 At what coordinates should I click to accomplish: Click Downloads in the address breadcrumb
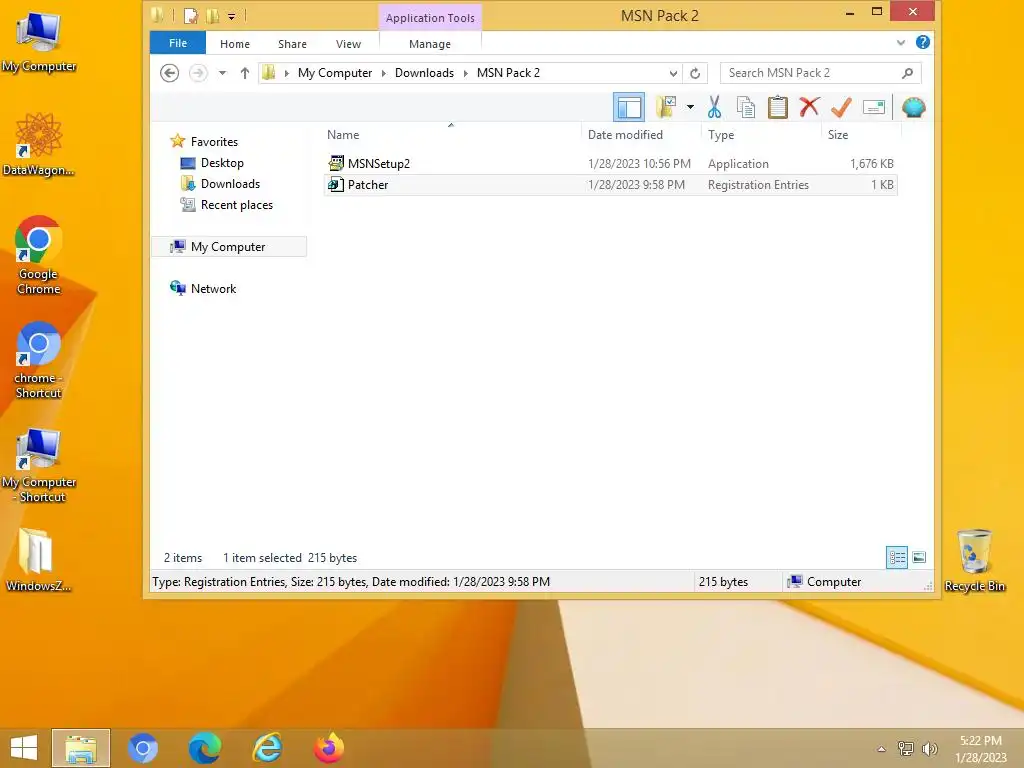coord(424,72)
